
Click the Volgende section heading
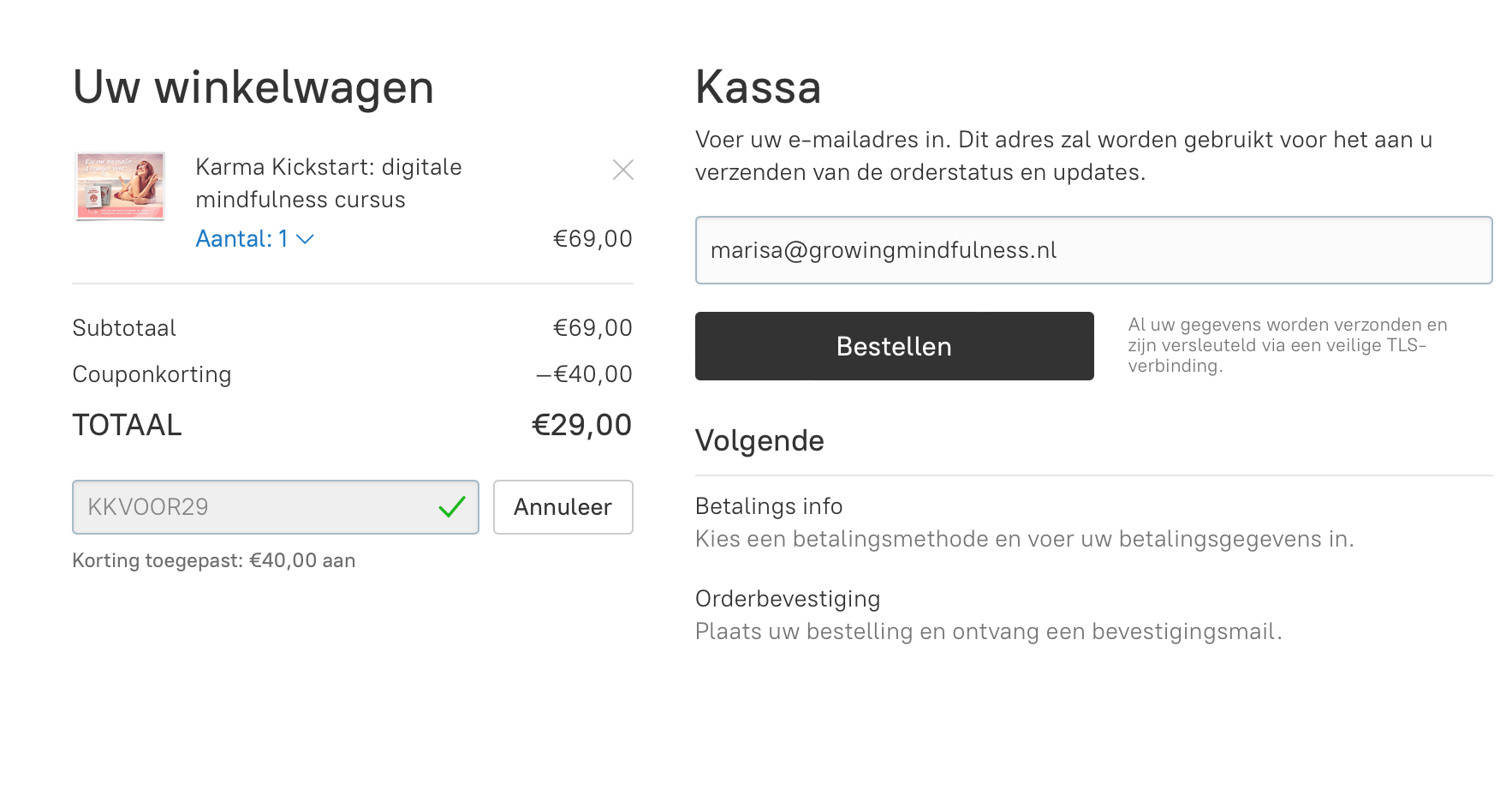[759, 440]
